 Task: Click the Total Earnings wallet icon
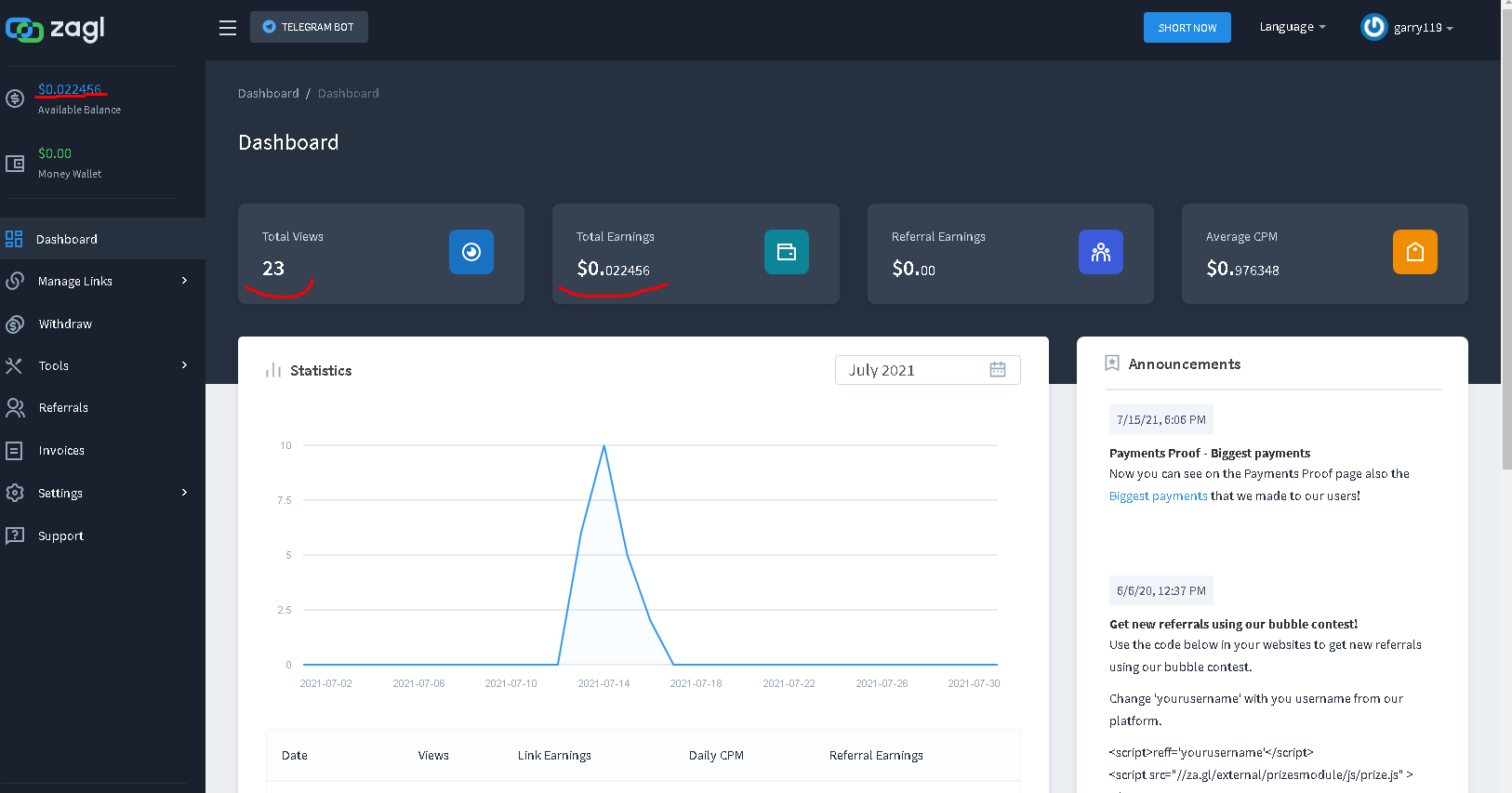click(x=787, y=252)
